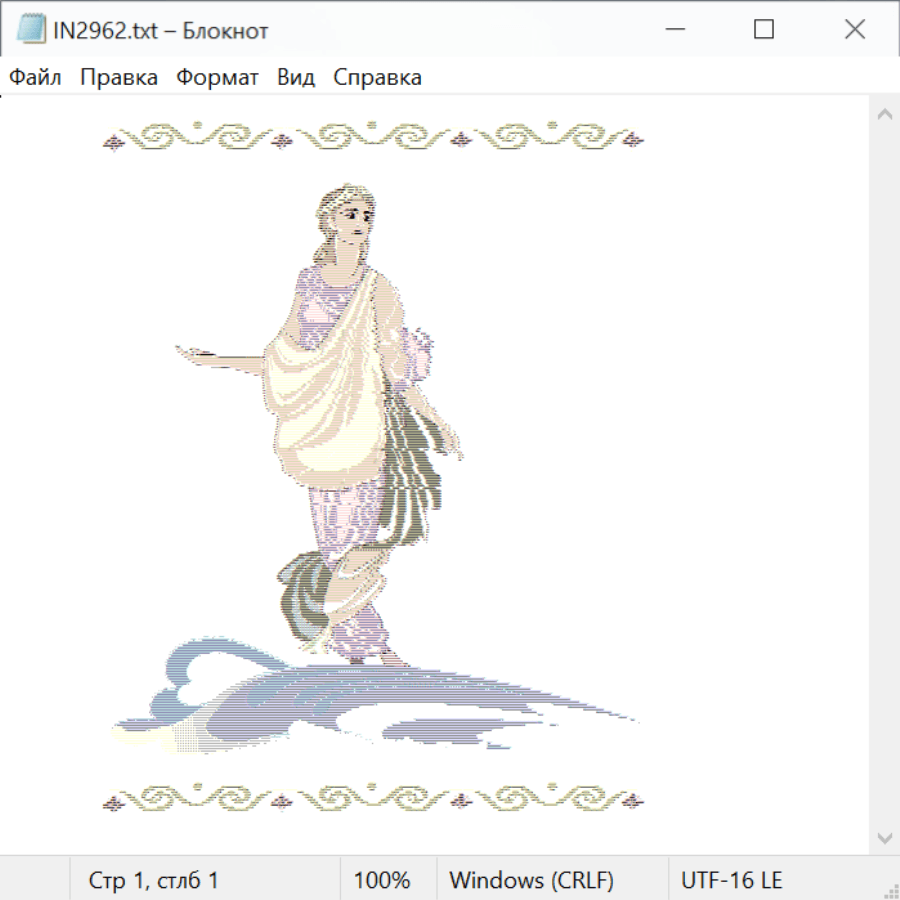This screenshot has height=900, width=900.
Task: Select the Справка menu
Action: pyautogui.click(x=377, y=77)
